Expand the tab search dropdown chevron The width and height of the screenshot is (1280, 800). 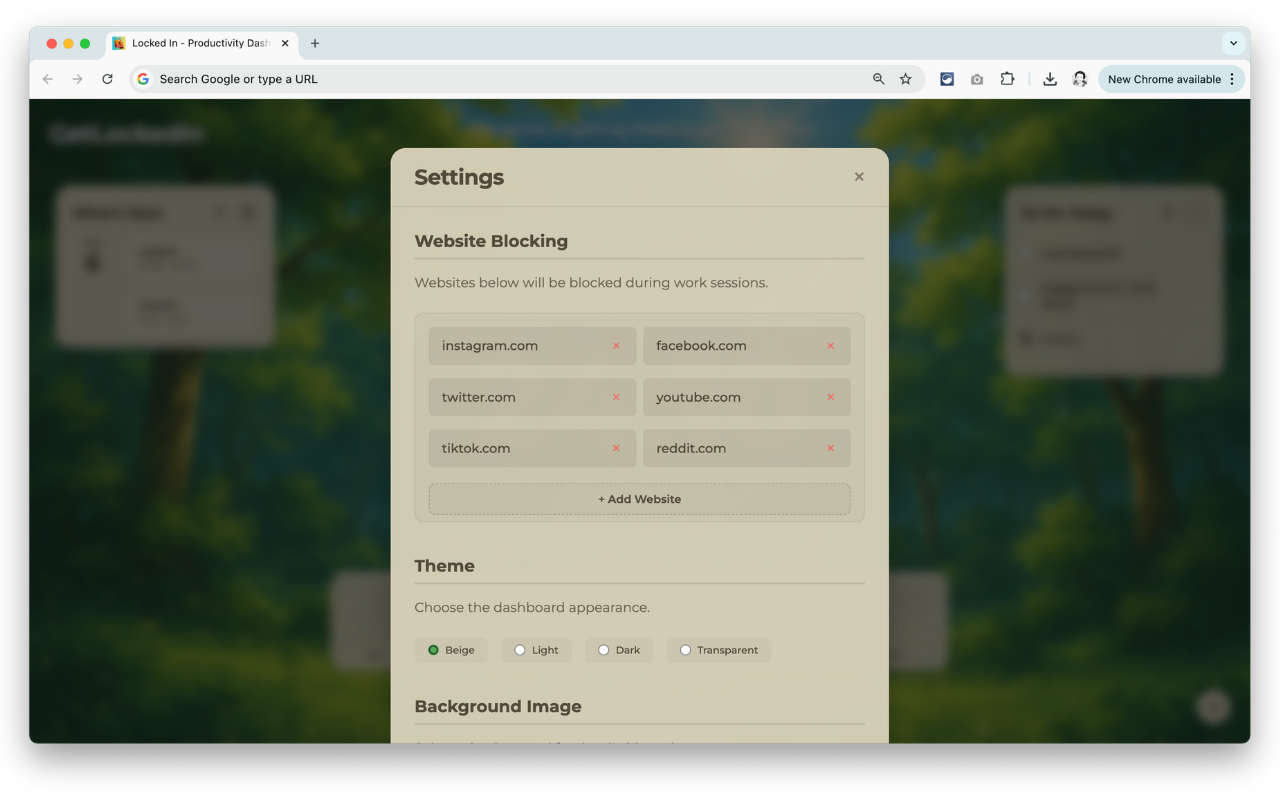point(1234,43)
